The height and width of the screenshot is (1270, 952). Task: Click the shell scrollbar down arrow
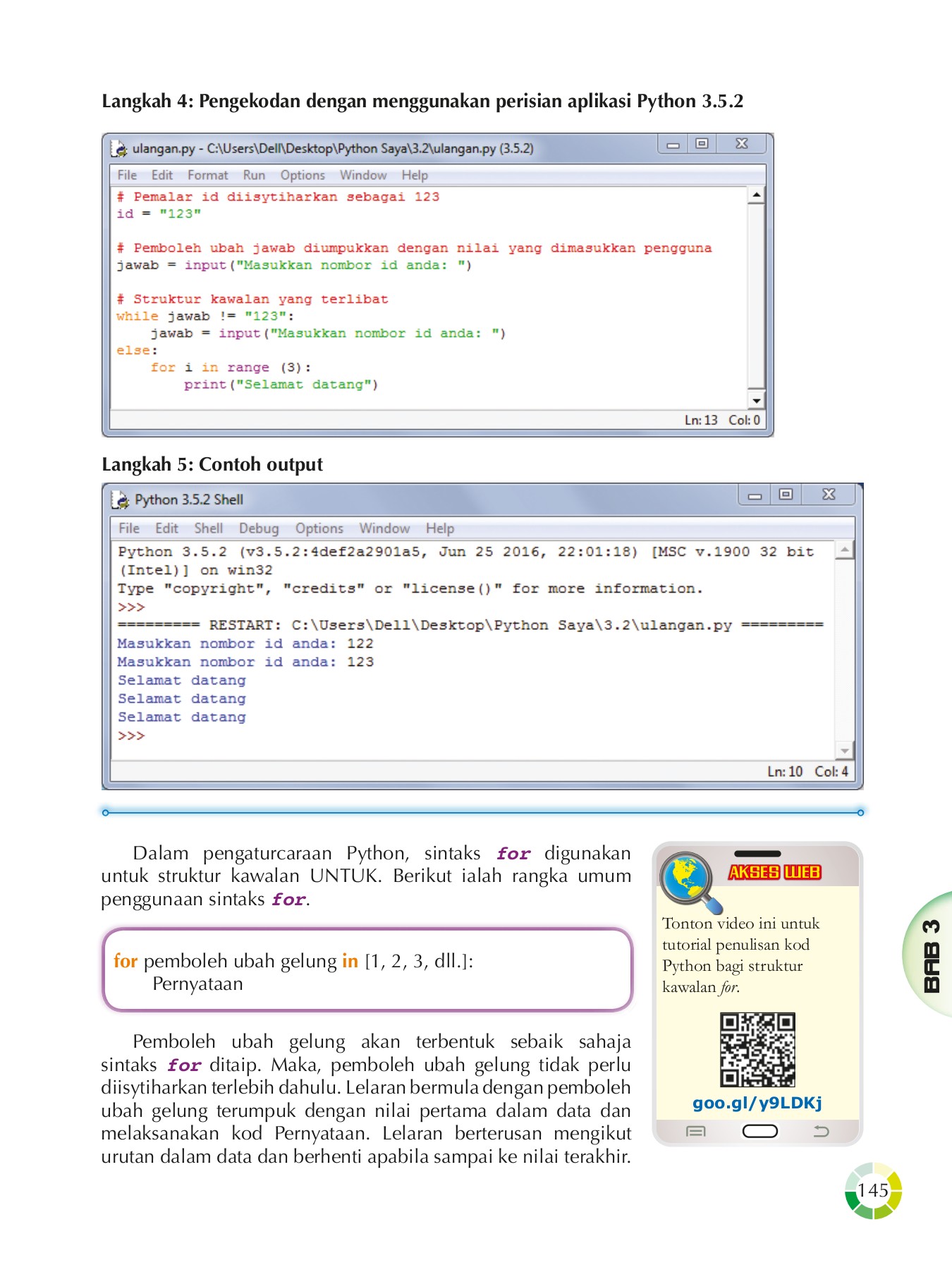(844, 751)
